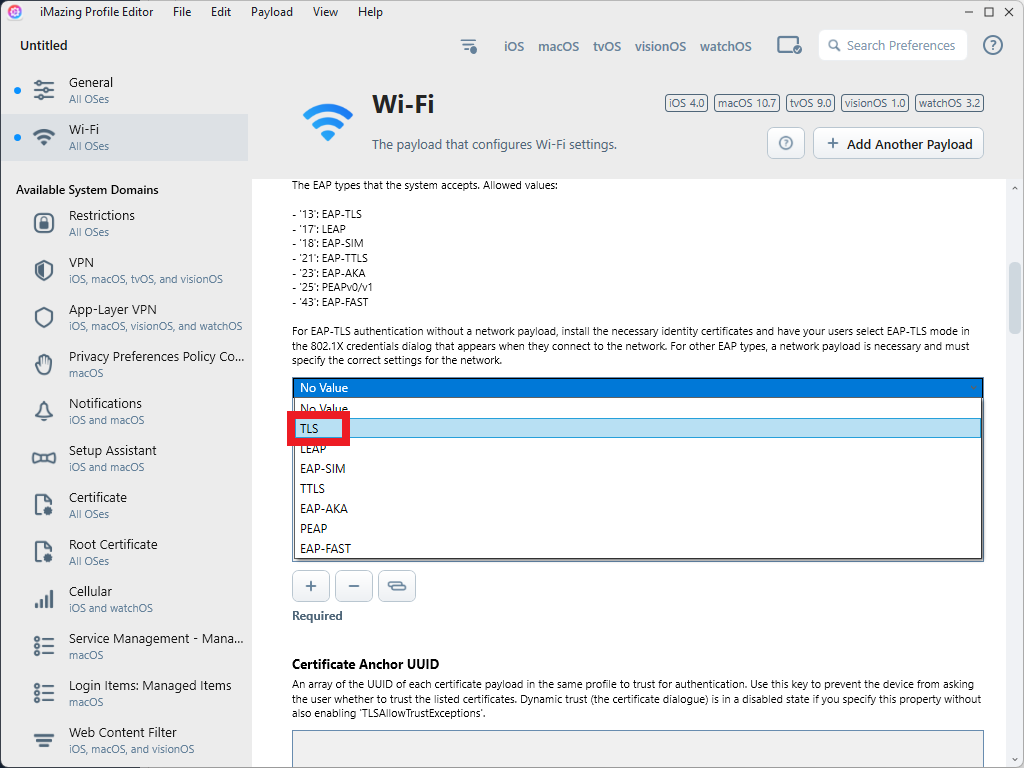Open the File menu
This screenshot has width=1024, height=768.
(x=182, y=12)
